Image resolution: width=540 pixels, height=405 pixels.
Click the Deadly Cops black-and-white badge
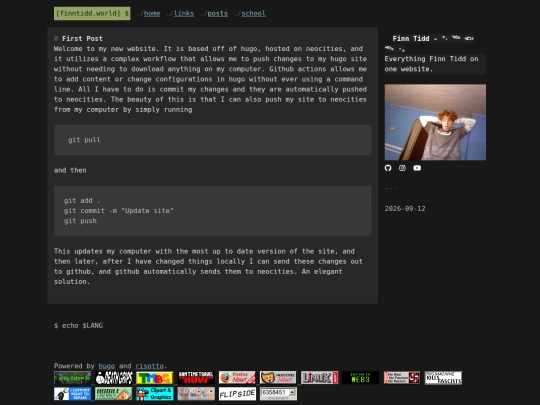tap(114, 378)
